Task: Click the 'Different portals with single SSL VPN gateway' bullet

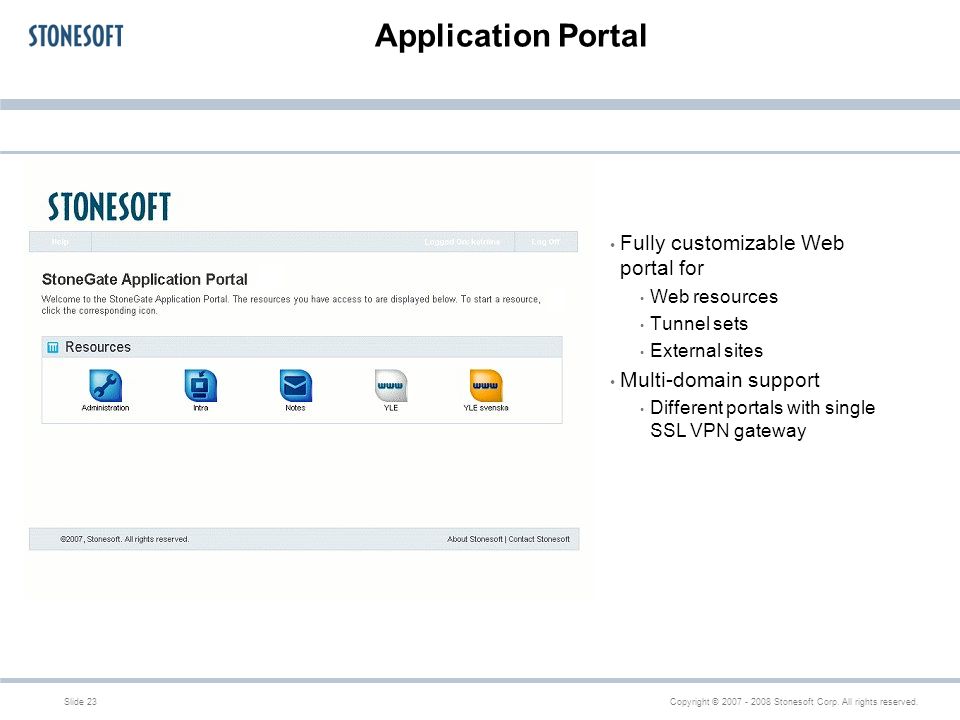Action: [762, 419]
